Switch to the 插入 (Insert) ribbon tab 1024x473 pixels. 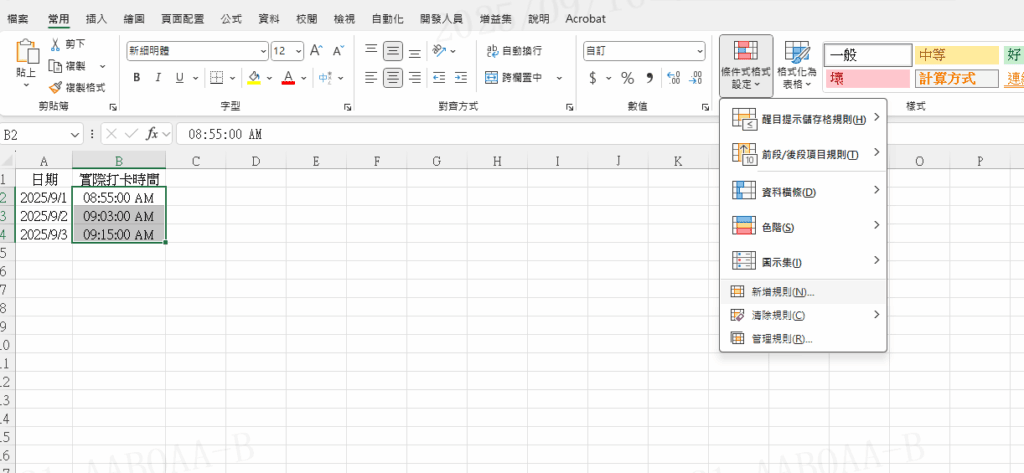97,19
